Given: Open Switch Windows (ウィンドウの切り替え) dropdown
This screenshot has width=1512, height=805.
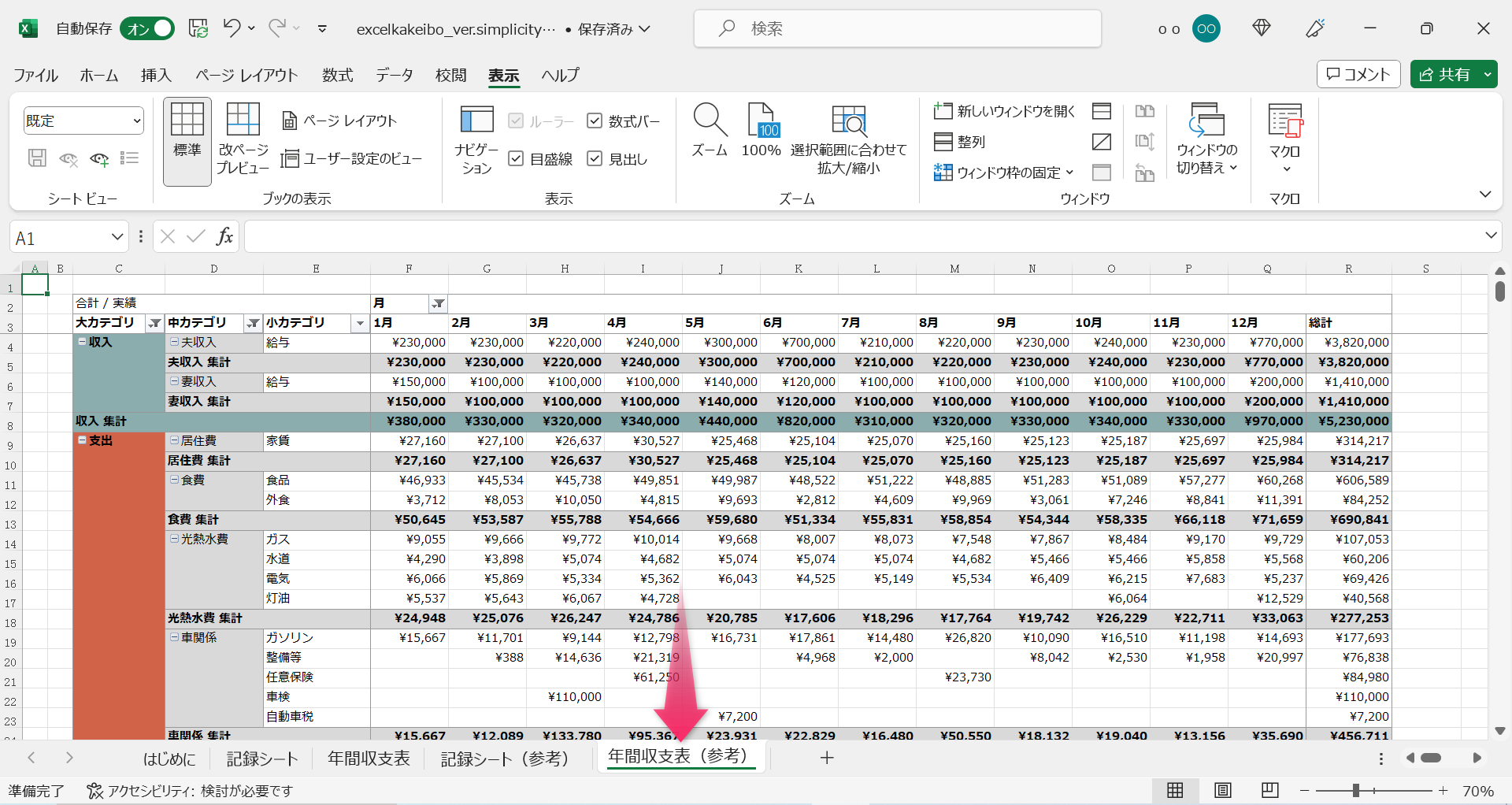Looking at the screenshot, I should tap(1207, 139).
